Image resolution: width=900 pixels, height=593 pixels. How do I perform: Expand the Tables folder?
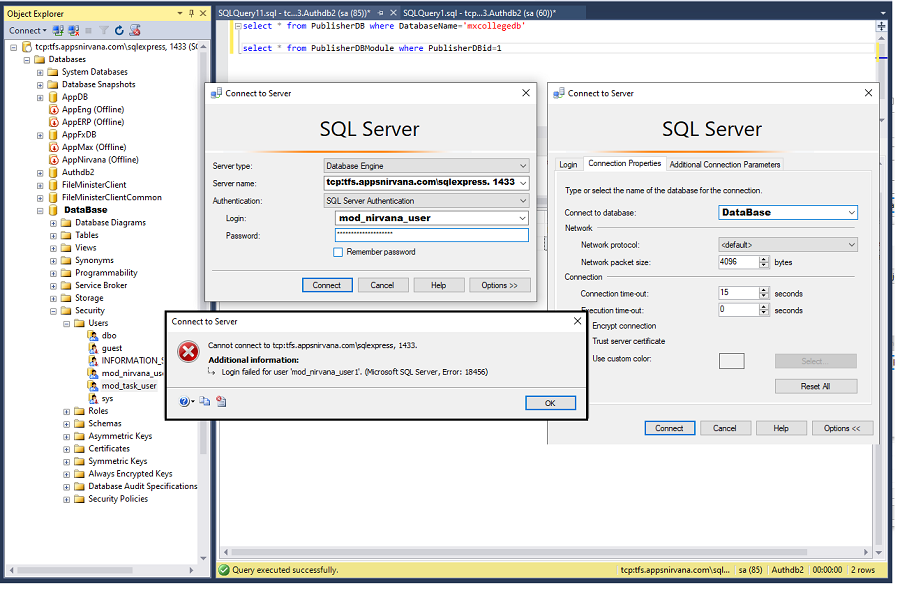(53, 236)
